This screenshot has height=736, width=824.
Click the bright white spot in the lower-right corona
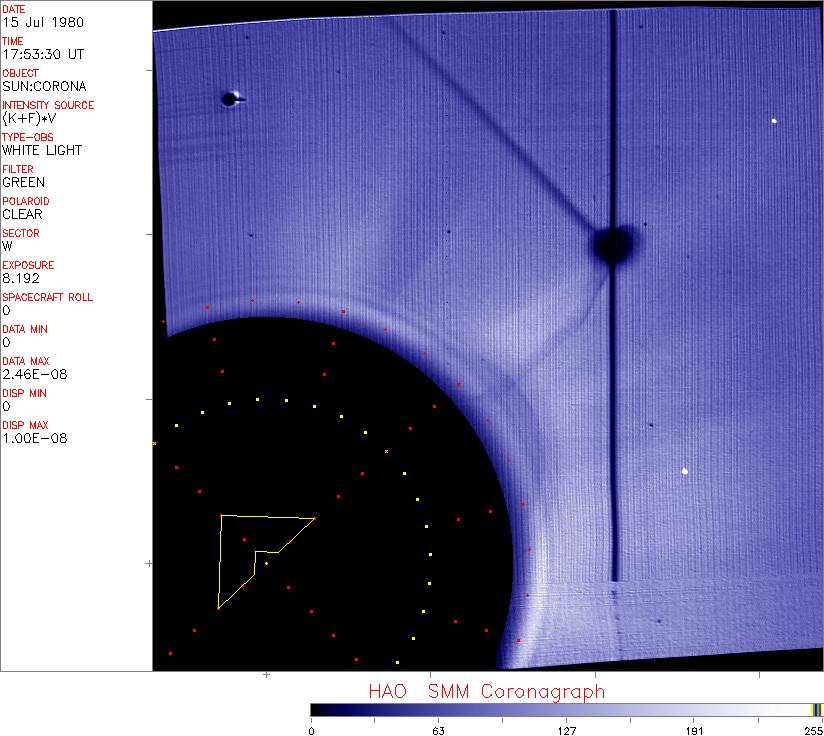tap(685, 471)
